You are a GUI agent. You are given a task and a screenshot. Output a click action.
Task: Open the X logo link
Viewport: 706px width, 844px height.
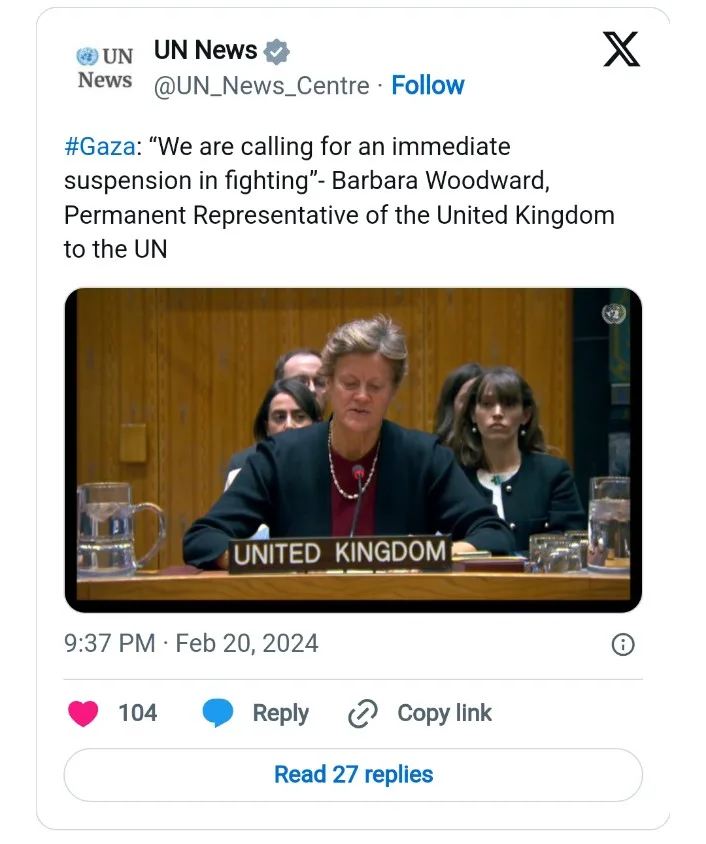click(621, 50)
